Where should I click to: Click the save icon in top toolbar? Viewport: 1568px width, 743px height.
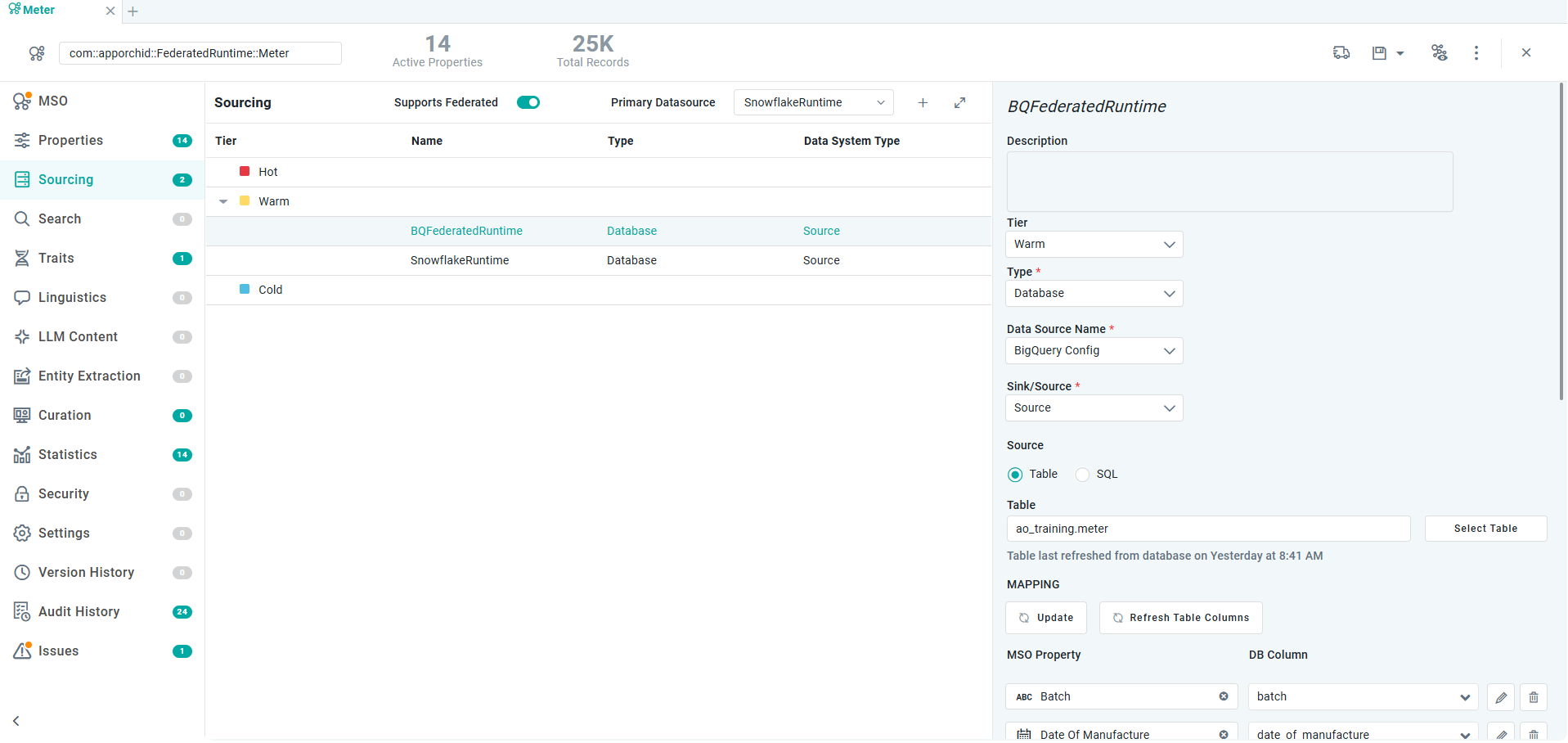[1379, 53]
